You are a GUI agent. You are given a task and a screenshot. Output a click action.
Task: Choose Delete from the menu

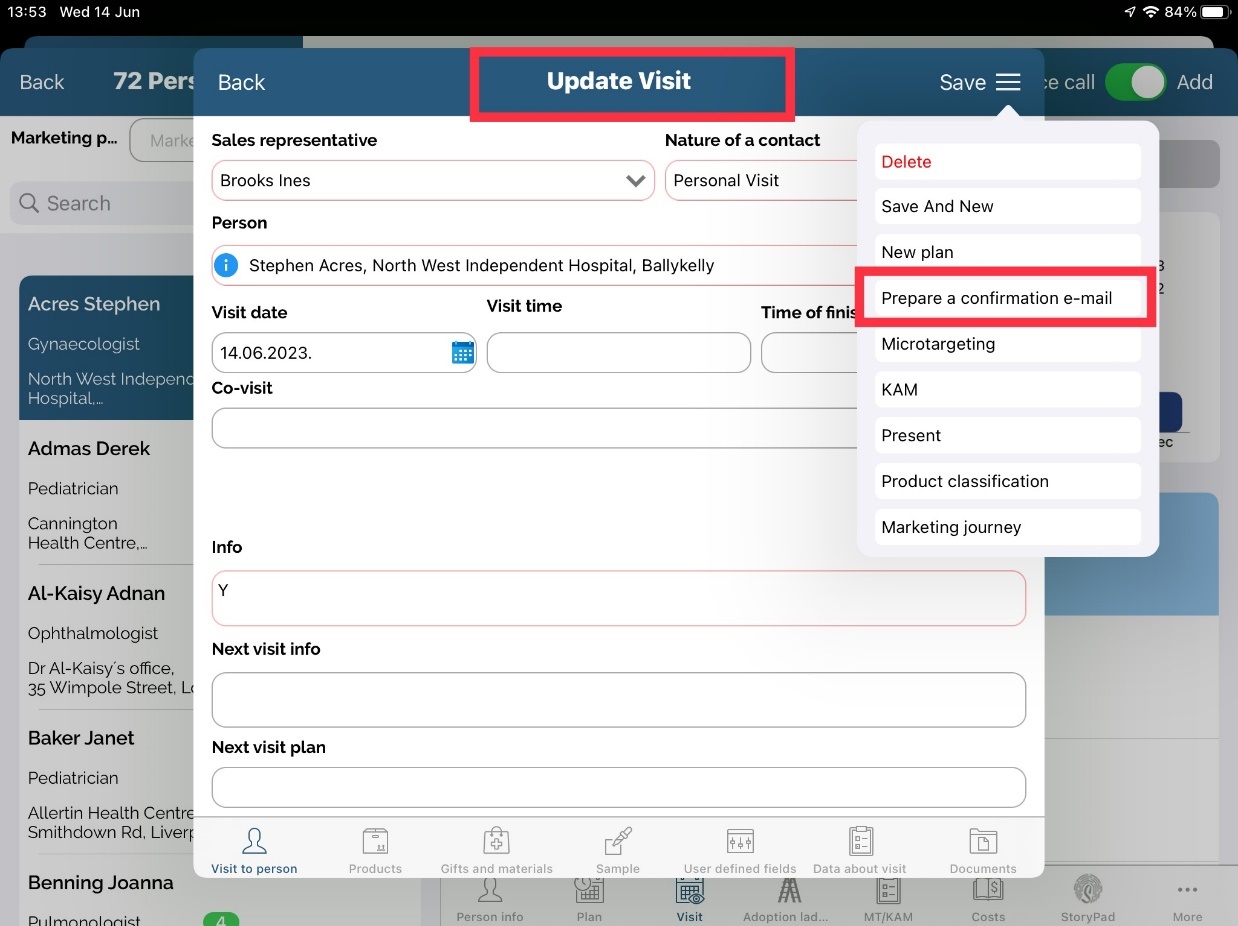[1006, 162]
